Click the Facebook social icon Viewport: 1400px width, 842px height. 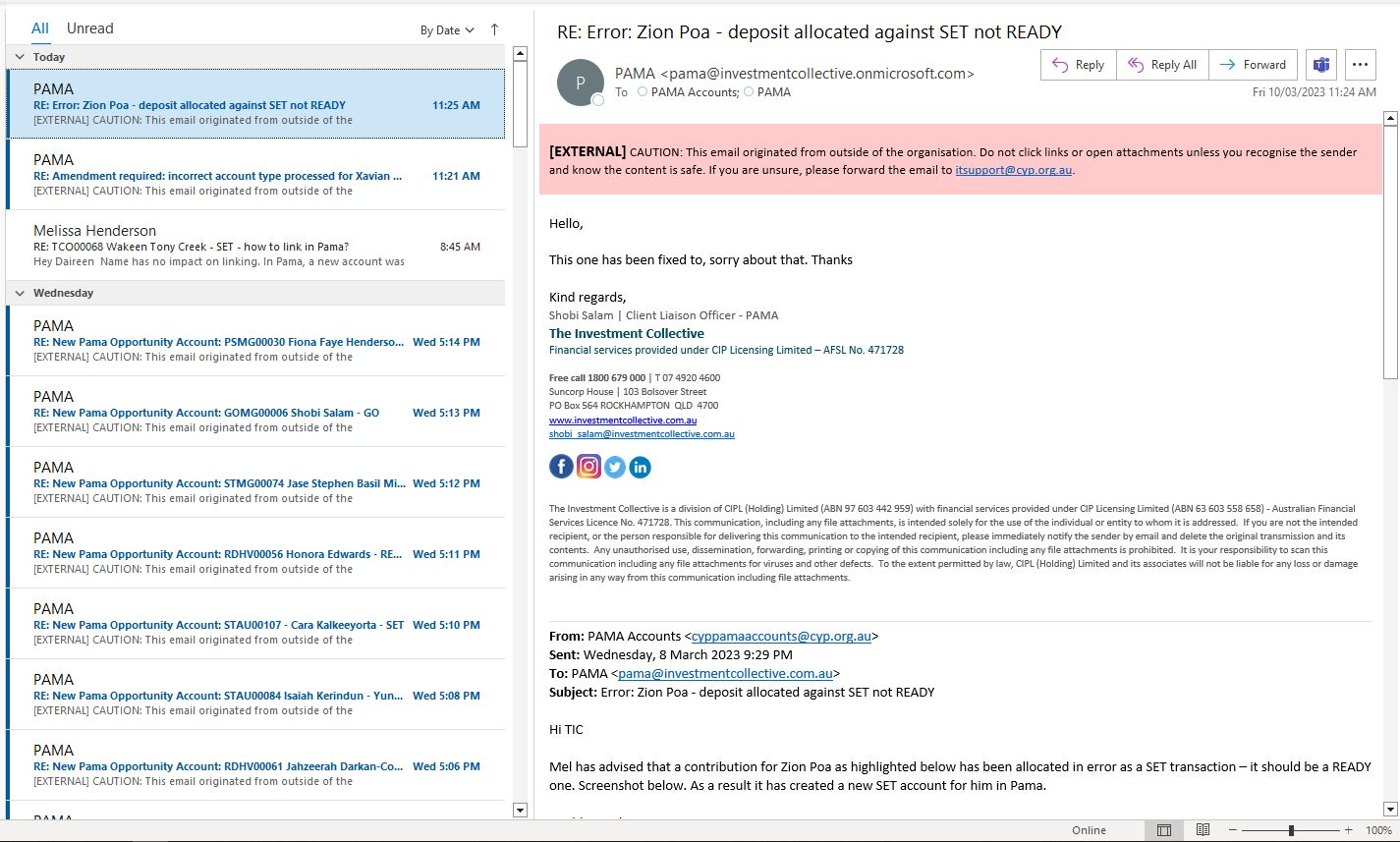click(561, 467)
